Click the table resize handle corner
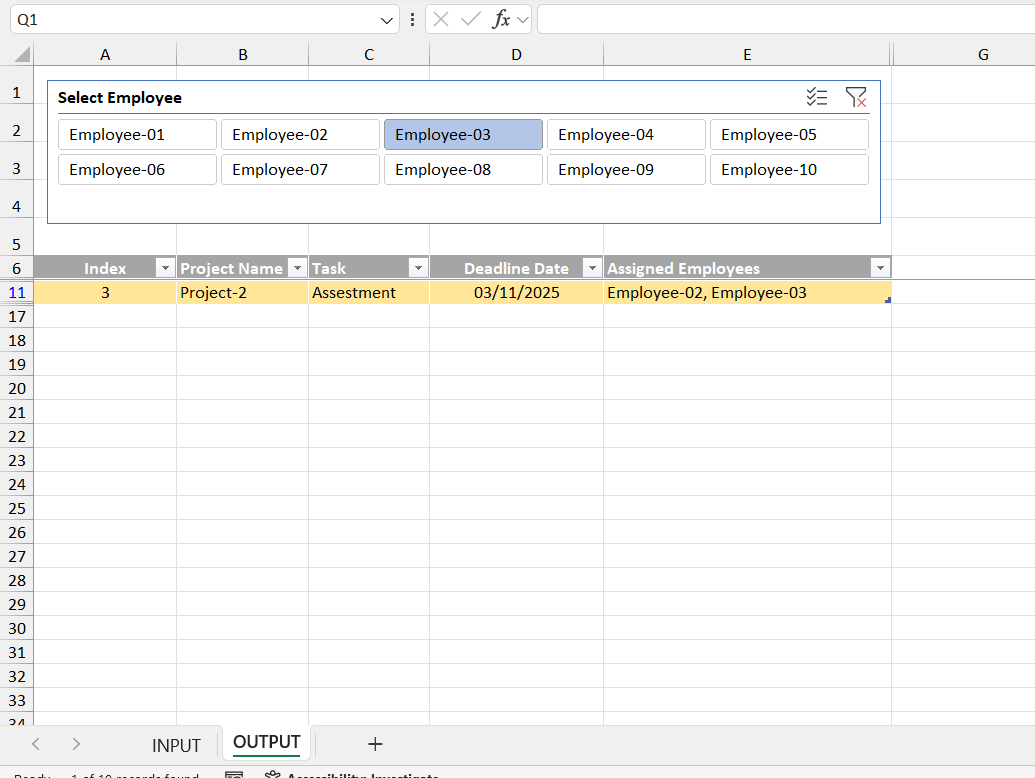Viewport: 1035px width, 778px height. tap(888, 300)
